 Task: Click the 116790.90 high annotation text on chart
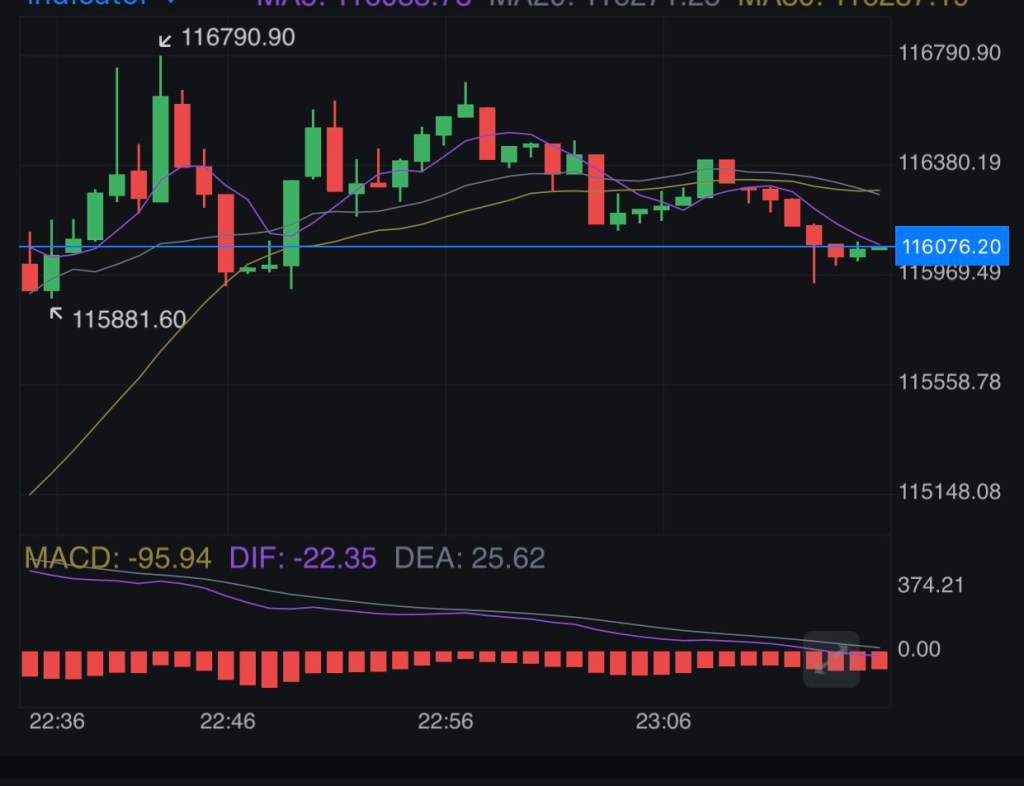pos(238,39)
